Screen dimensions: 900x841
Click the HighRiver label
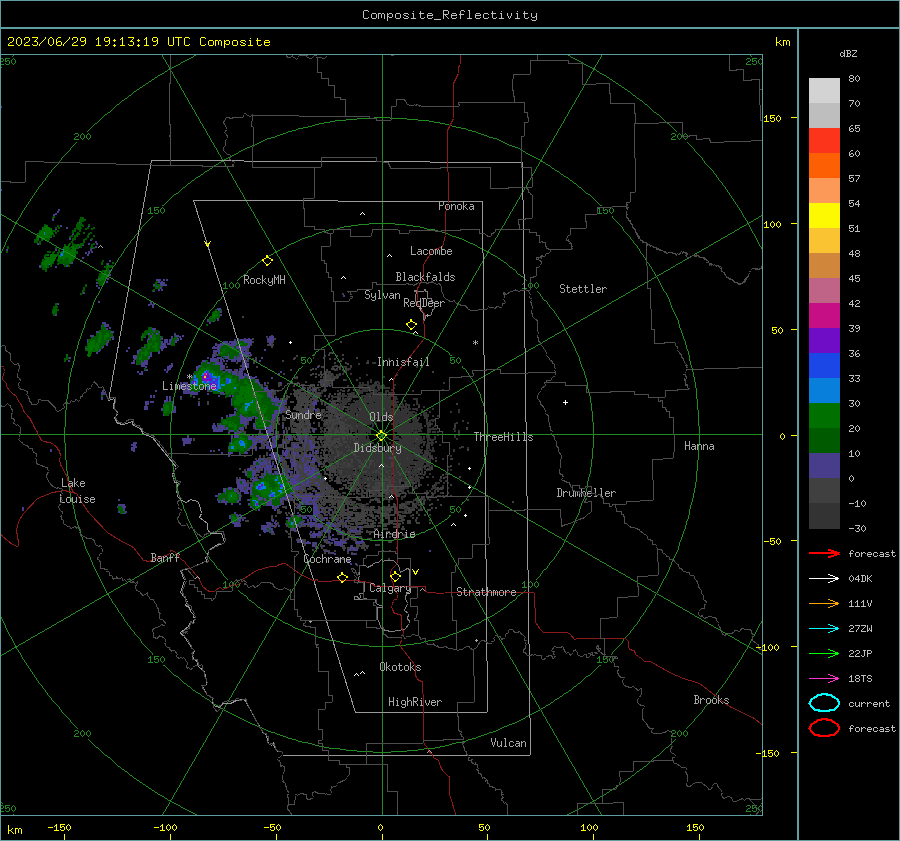[x=415, y=702]
